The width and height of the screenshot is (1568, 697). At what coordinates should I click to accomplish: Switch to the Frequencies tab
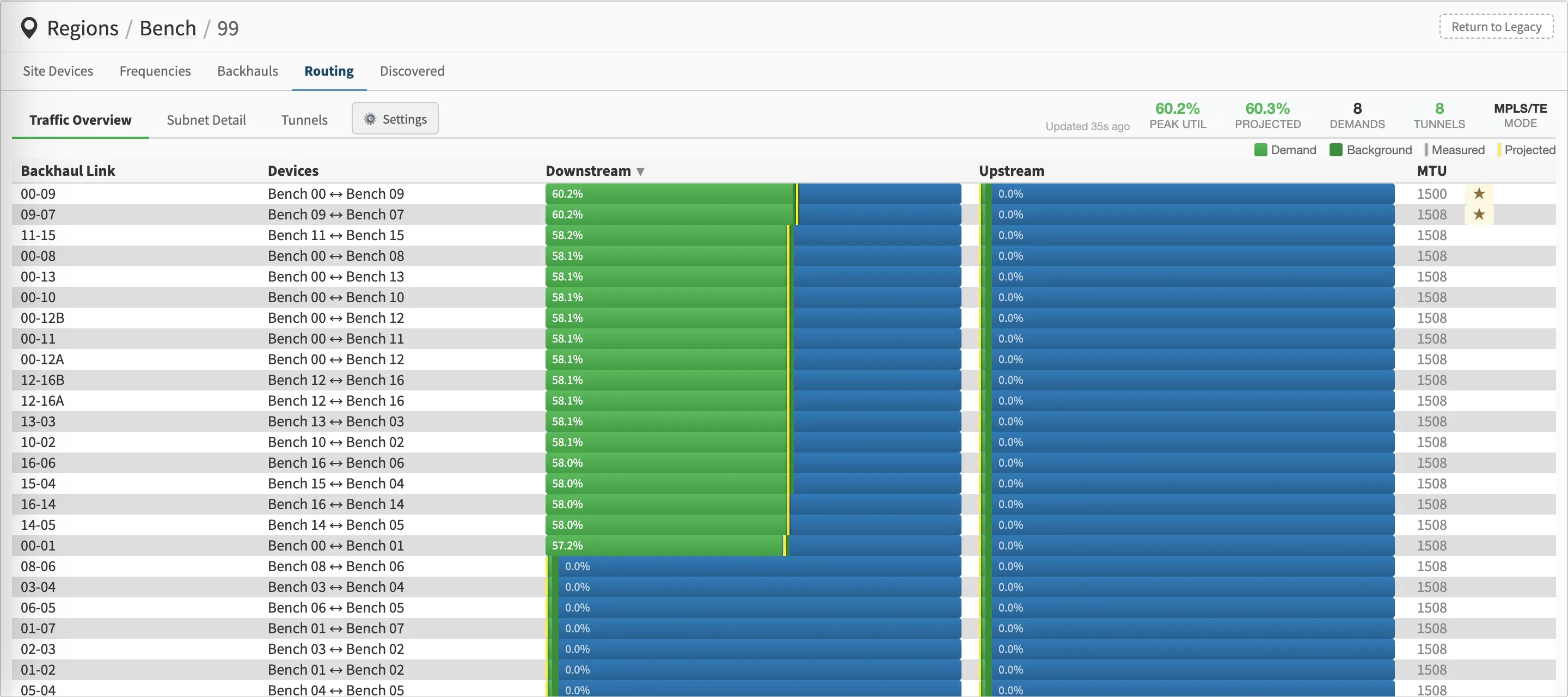tap(155, 71)
